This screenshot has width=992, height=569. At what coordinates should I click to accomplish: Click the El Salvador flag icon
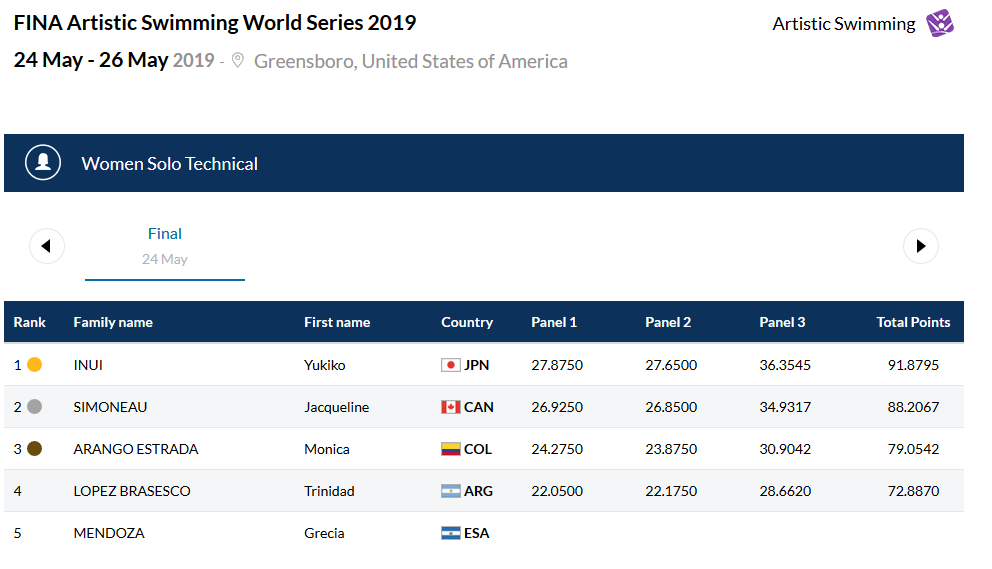[451, 533]
